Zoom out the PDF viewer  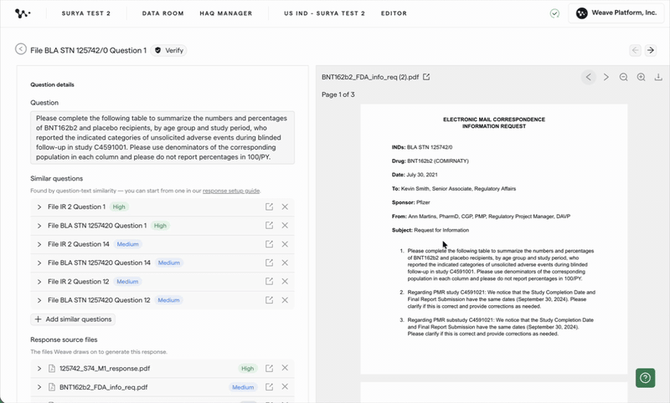[623, 77]
